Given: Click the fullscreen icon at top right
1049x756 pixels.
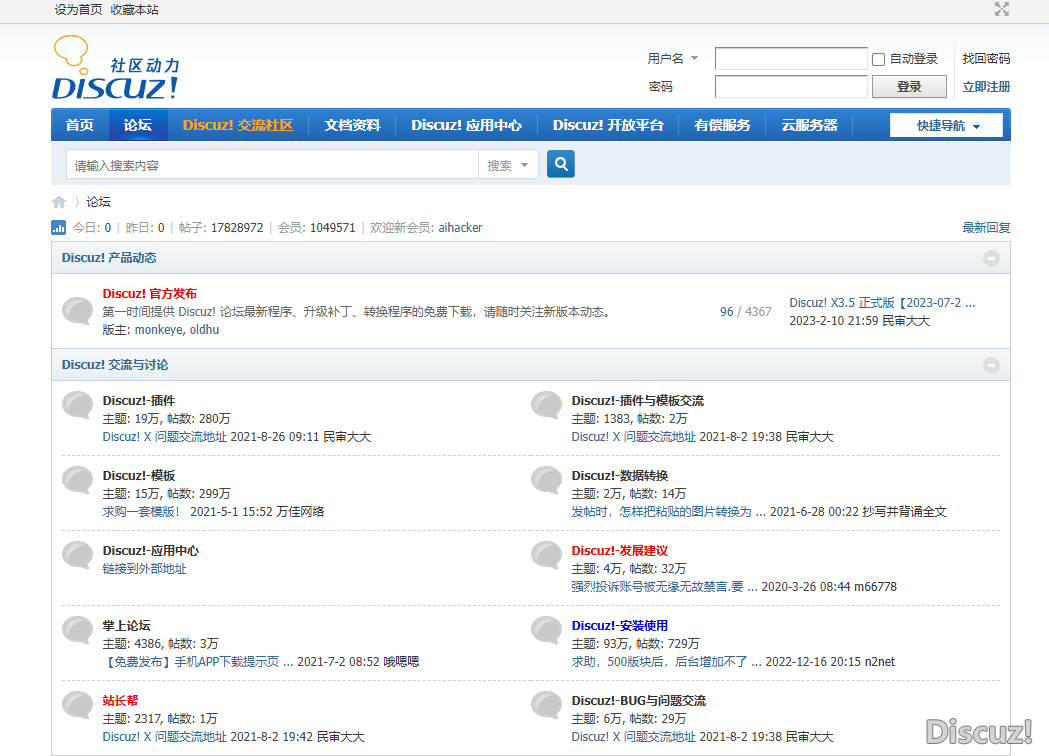Looking at the screenshot, I should click(1001, 10).
